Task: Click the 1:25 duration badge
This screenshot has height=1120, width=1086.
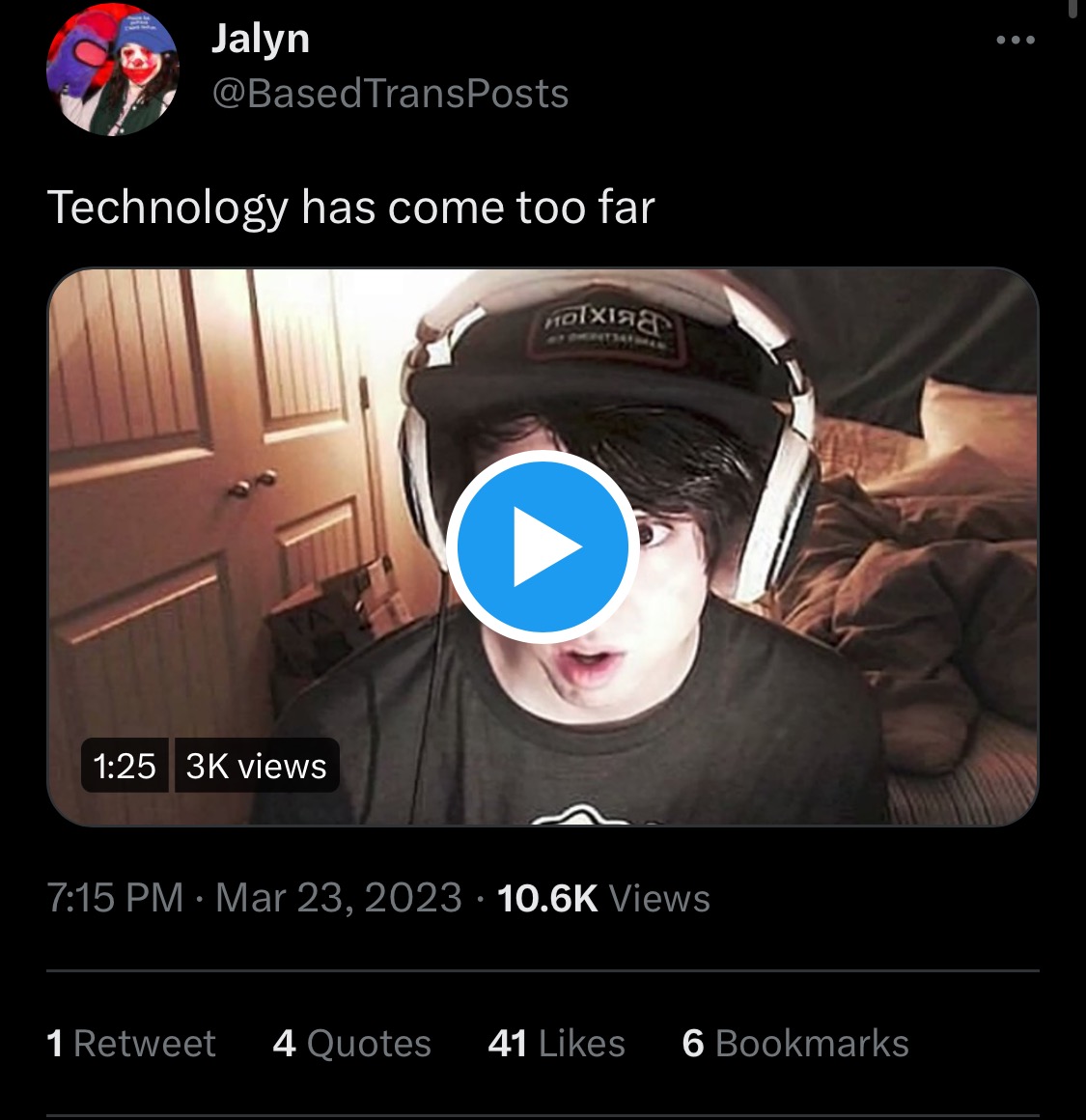Action: click(x=125, y=766)
